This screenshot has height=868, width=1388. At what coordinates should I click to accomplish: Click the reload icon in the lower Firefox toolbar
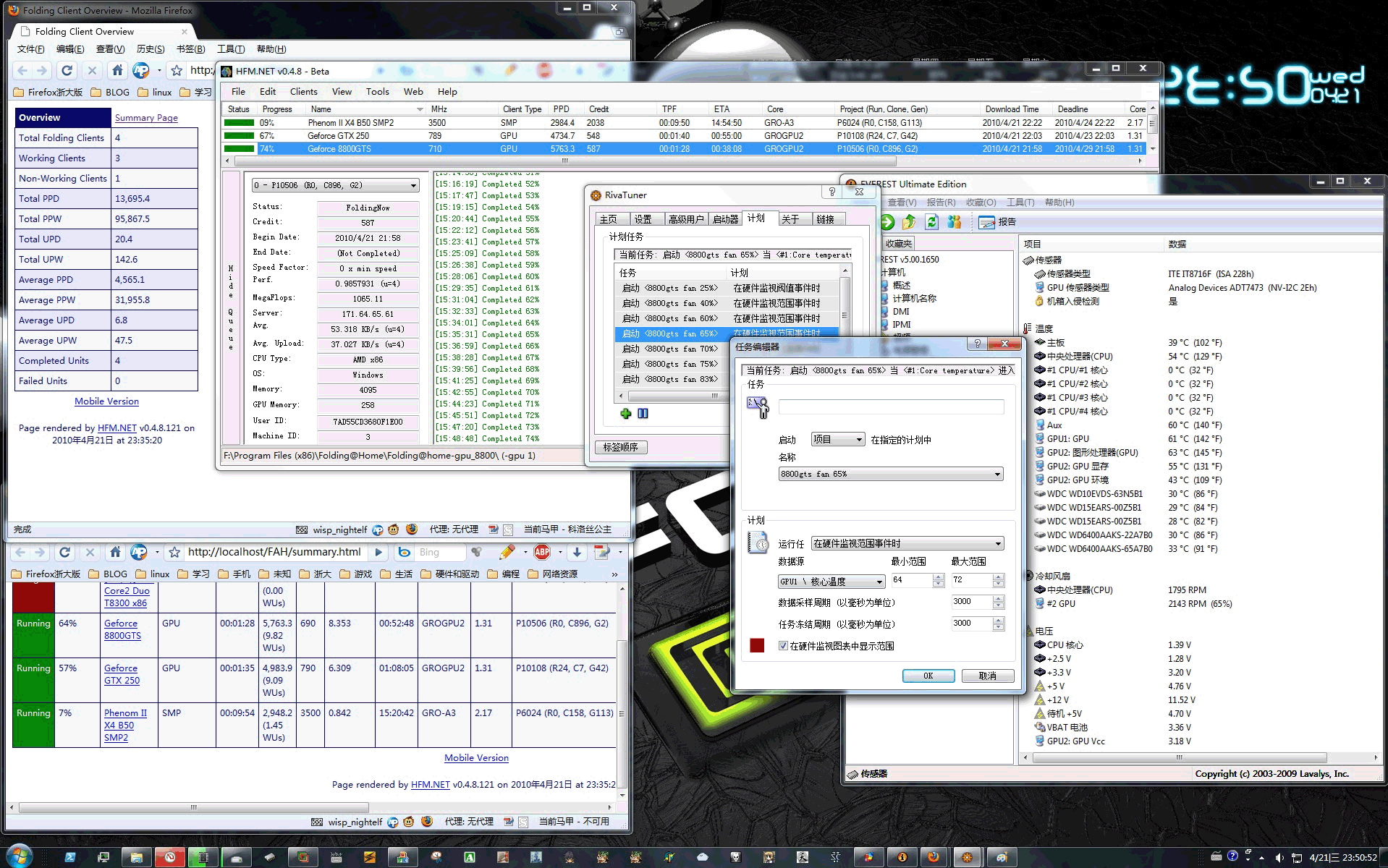coord(64,552)
